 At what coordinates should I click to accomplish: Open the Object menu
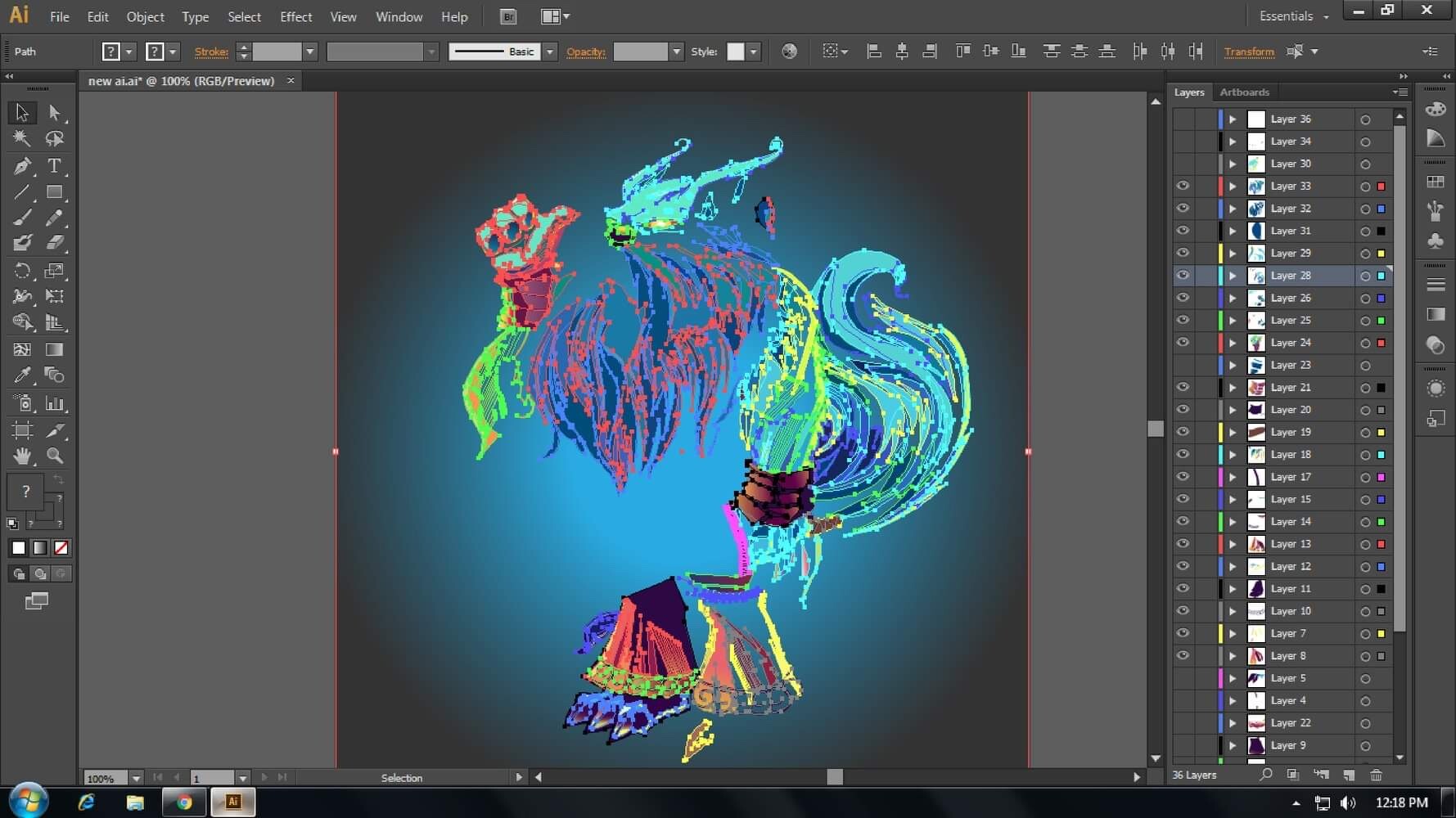(145, 16)
